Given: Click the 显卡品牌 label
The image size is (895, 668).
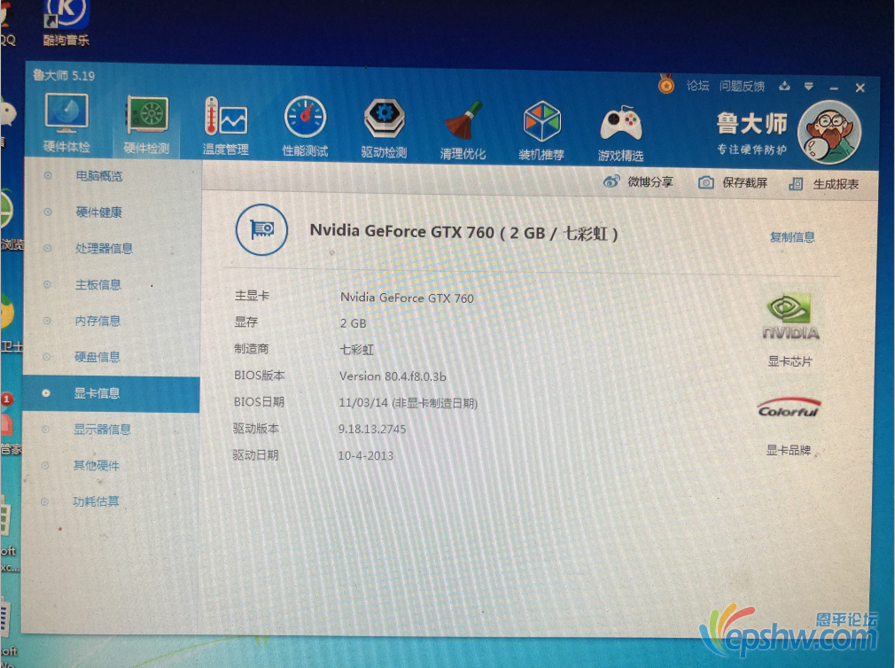Looking at the screenshot, I should pyautogui.click(x=788, y=450).
